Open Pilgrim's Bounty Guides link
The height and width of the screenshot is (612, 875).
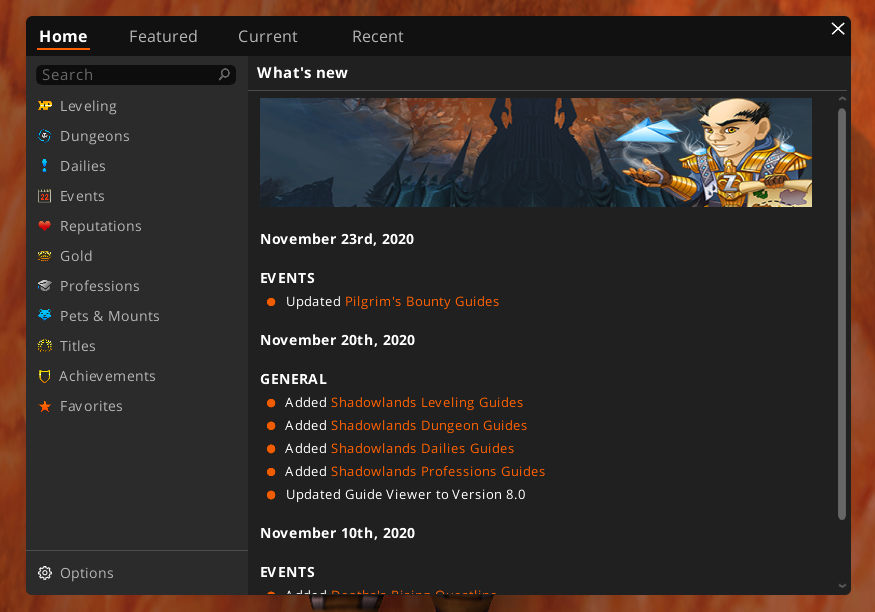click(x=422, y=301)
